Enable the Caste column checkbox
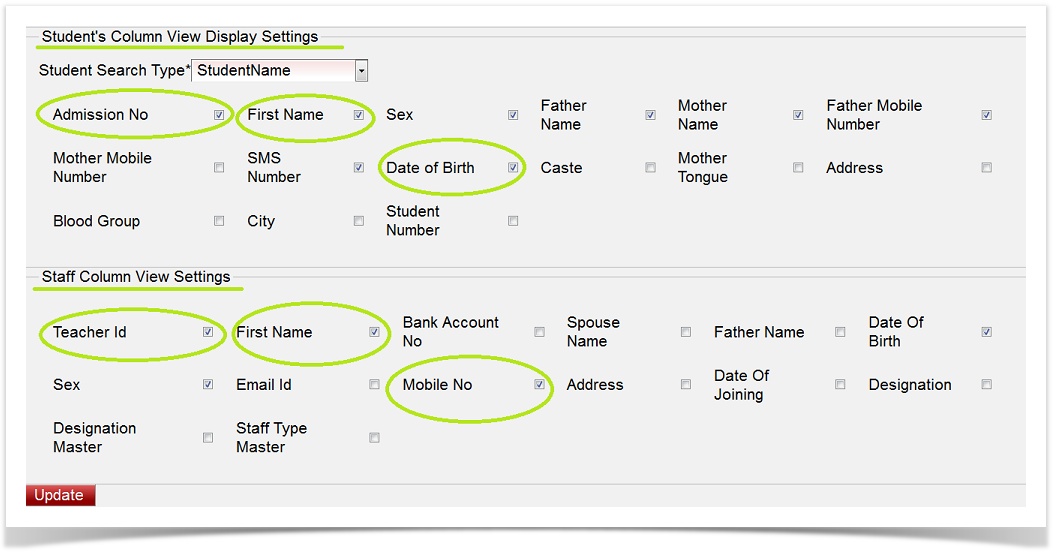 point(650,168)
